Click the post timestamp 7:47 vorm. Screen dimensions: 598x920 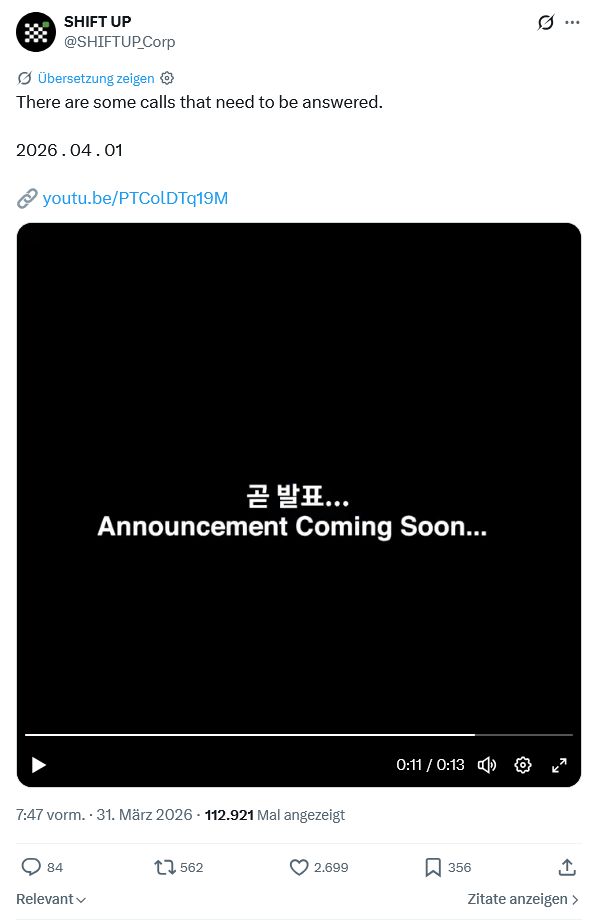coord(50,815)
